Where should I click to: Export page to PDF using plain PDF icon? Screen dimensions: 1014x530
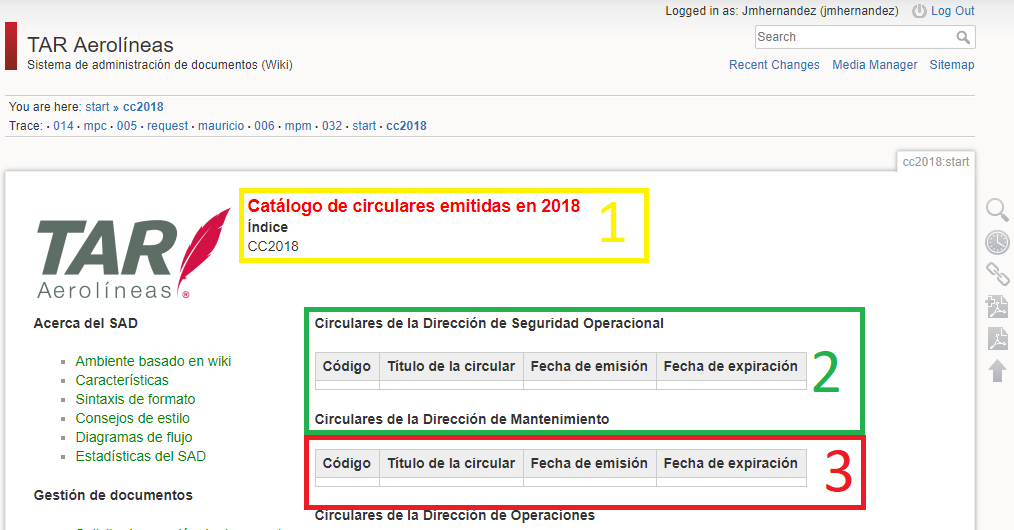click(x=997, y=339)
